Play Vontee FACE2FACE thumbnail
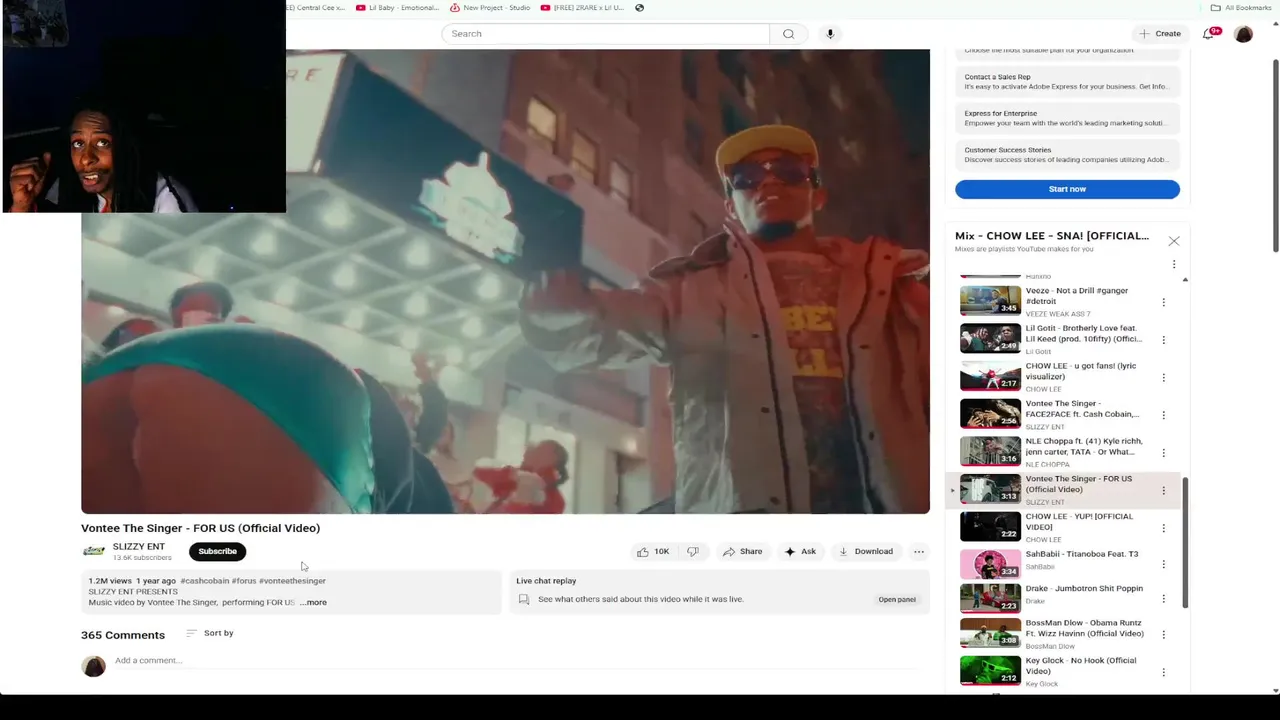Screen dimensions: 1280x720 (990, 413)
